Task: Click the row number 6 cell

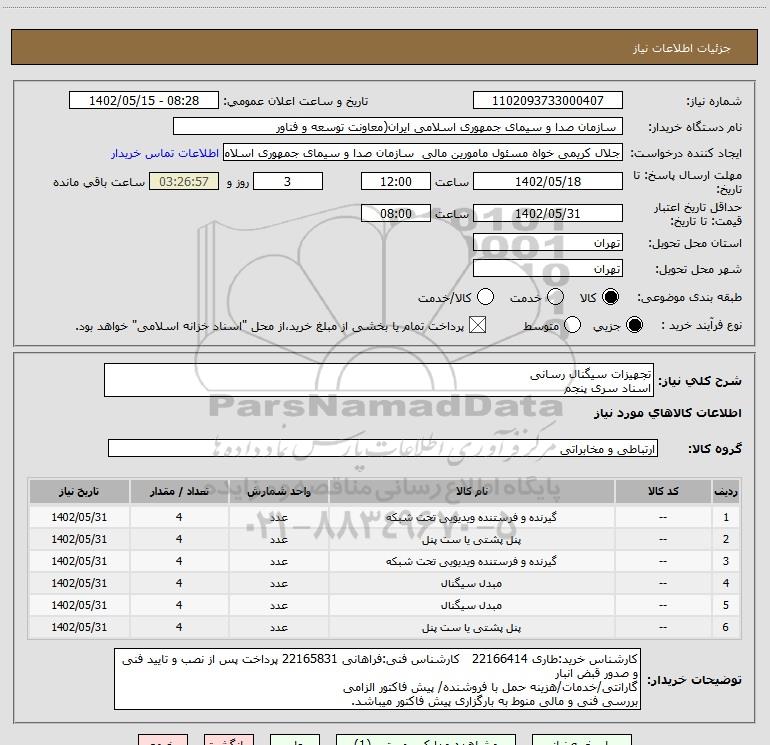Action: pyautogui.click(x=726, y=628)
